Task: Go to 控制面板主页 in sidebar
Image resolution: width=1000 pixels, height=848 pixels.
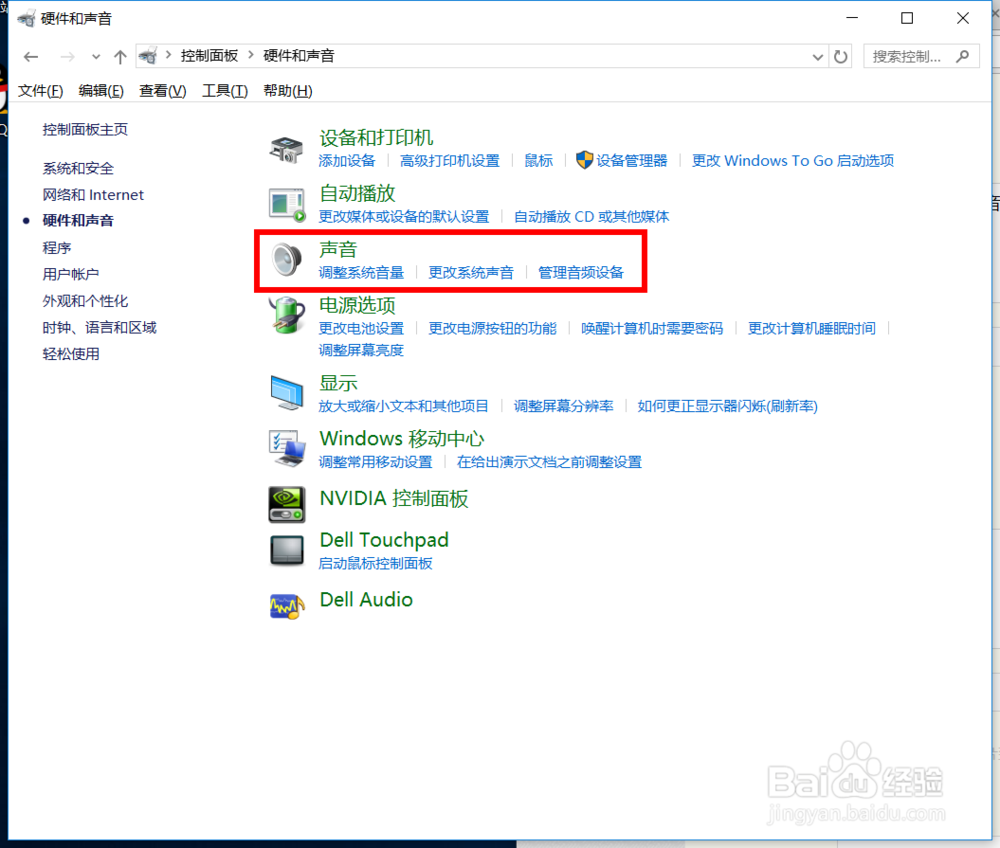Action: [85, 129]
